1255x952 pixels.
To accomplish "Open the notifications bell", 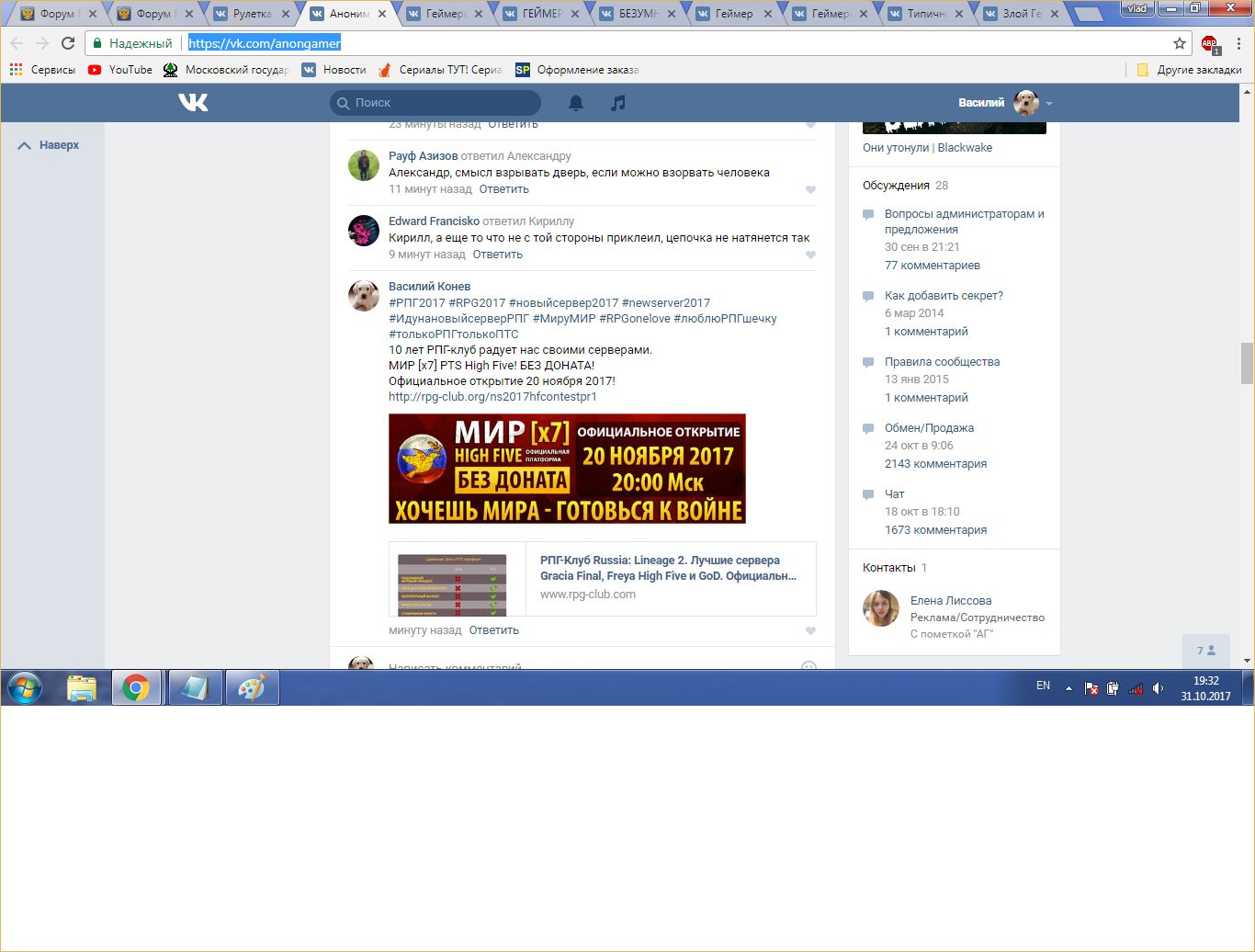I will click(x=576, y=103).
